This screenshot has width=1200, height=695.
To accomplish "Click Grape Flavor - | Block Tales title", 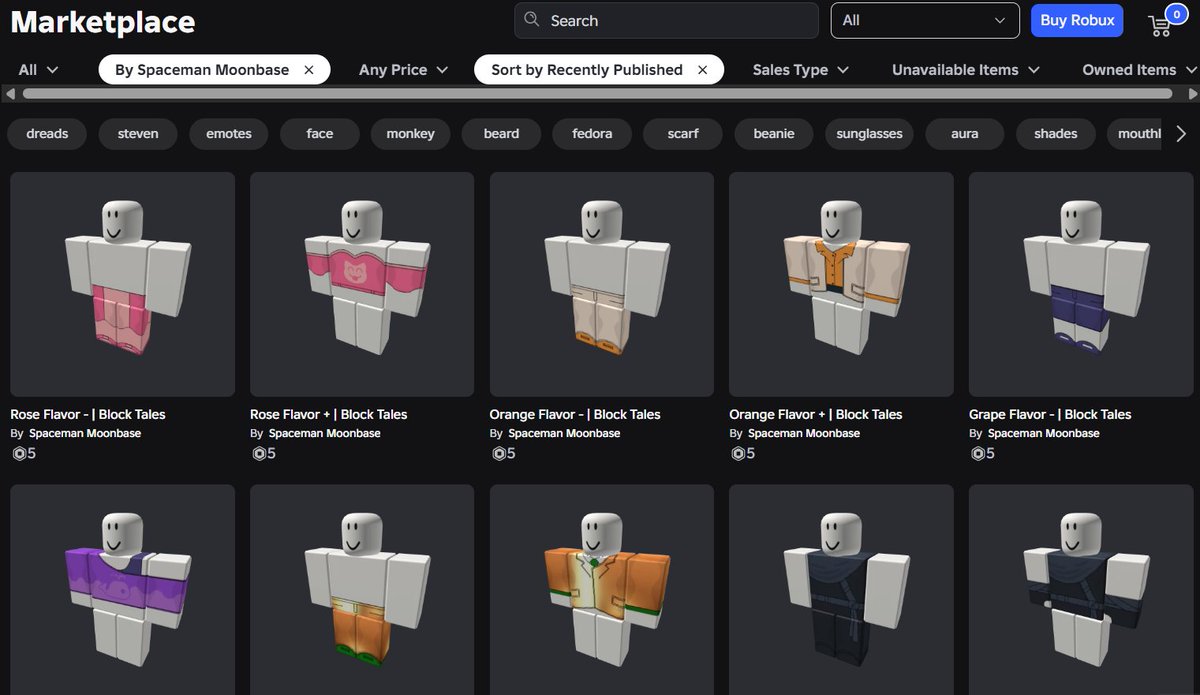I will tap(1050, 414).
